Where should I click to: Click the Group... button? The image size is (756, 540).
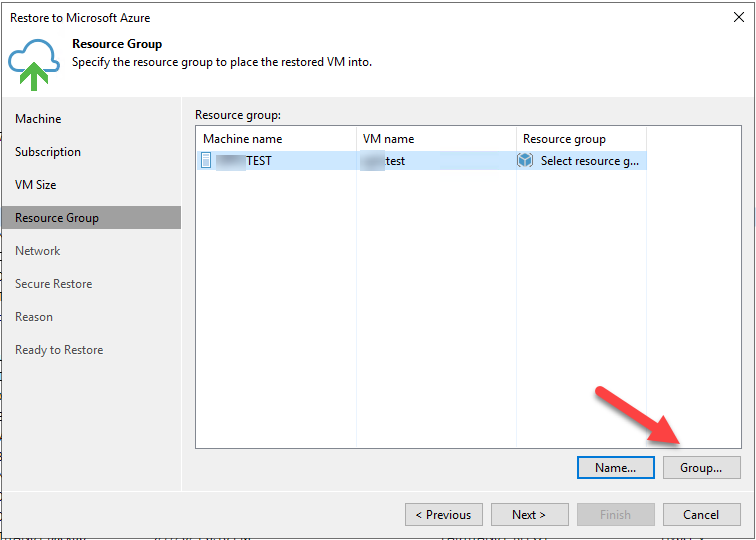[x=702, y=468]
